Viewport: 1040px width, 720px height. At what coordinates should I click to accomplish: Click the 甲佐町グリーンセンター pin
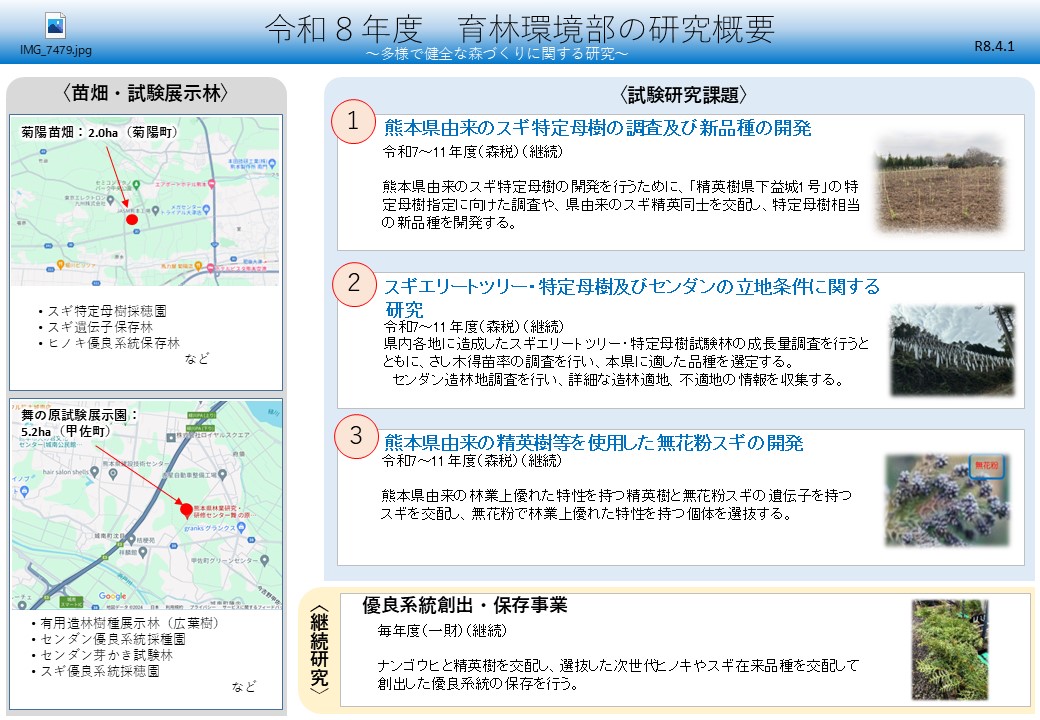(x=264, y=559)
